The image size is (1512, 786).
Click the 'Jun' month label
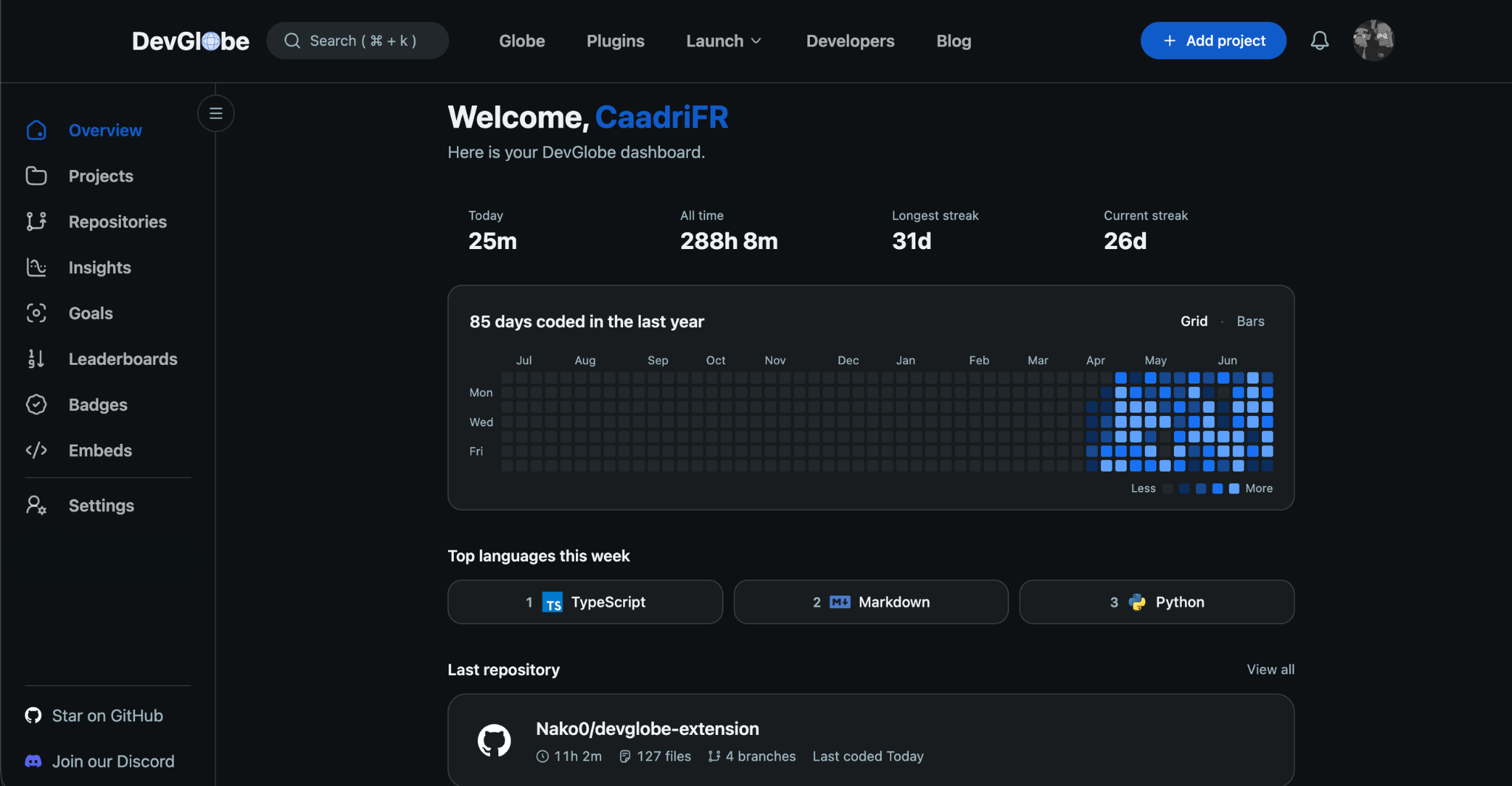(1227, 360)
